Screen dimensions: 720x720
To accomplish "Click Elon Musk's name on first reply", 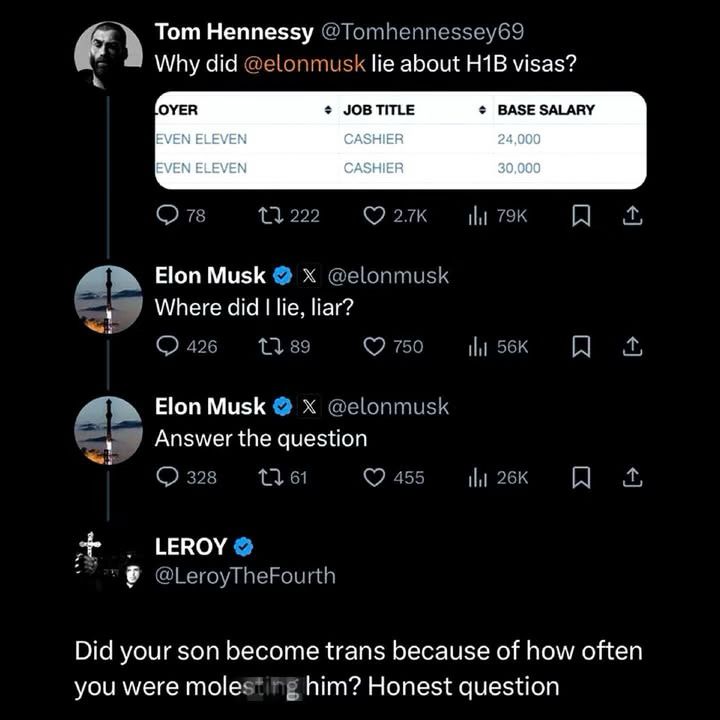I will (x=210, y=276).
